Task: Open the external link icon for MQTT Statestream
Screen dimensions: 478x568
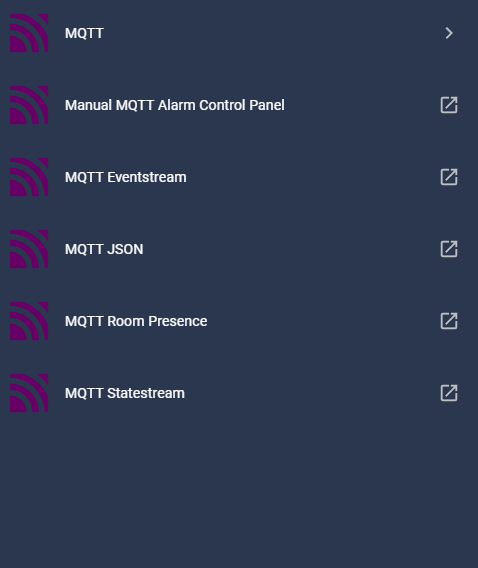Action: coord(449,393)
